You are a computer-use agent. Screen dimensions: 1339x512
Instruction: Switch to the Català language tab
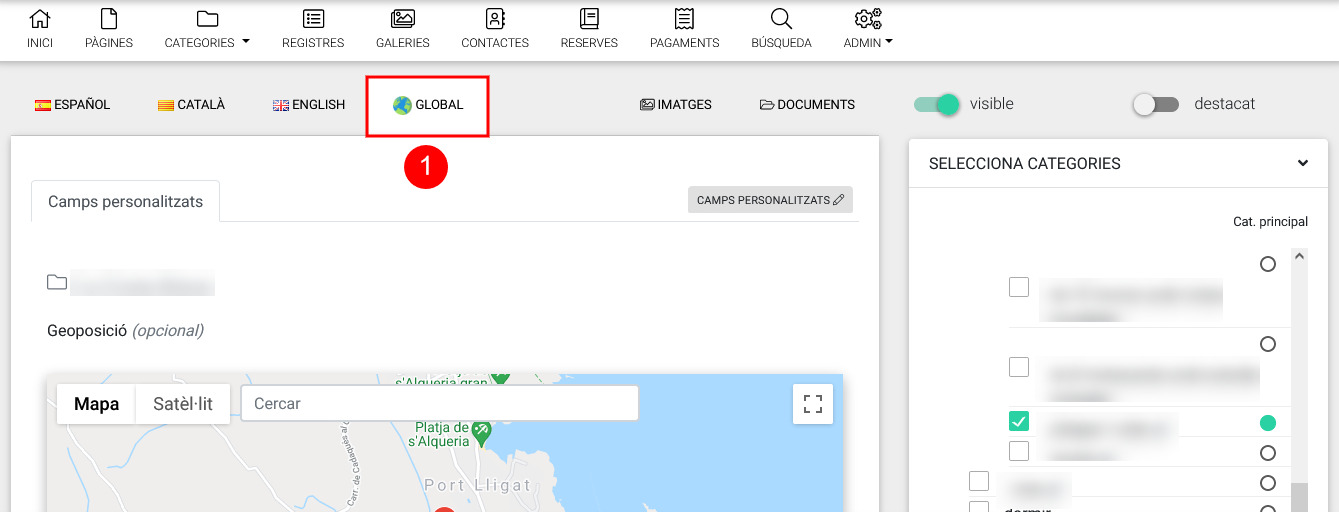[x=191, y=105]
